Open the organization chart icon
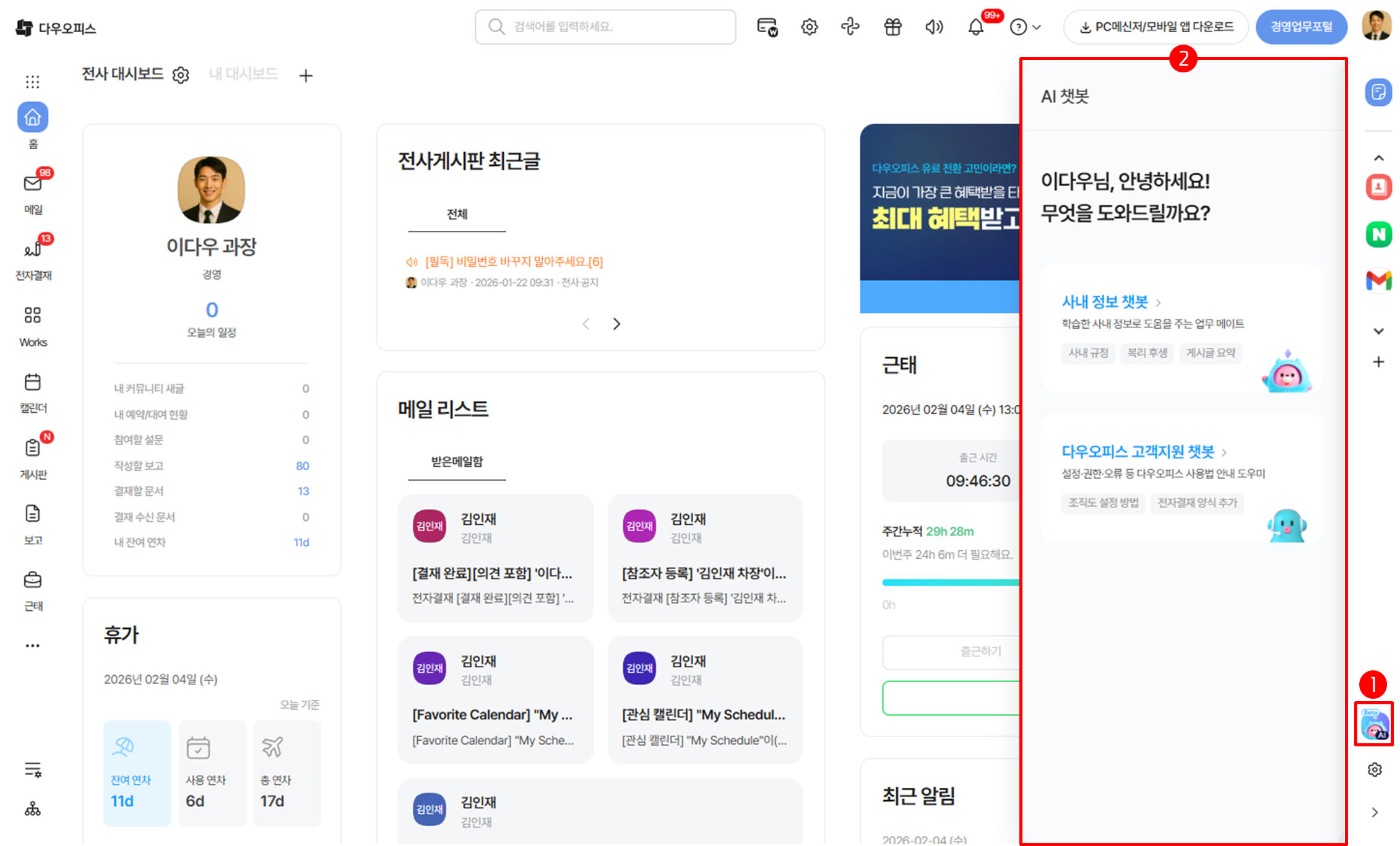This screenshot has height=846, width=1400. (33, 809)
